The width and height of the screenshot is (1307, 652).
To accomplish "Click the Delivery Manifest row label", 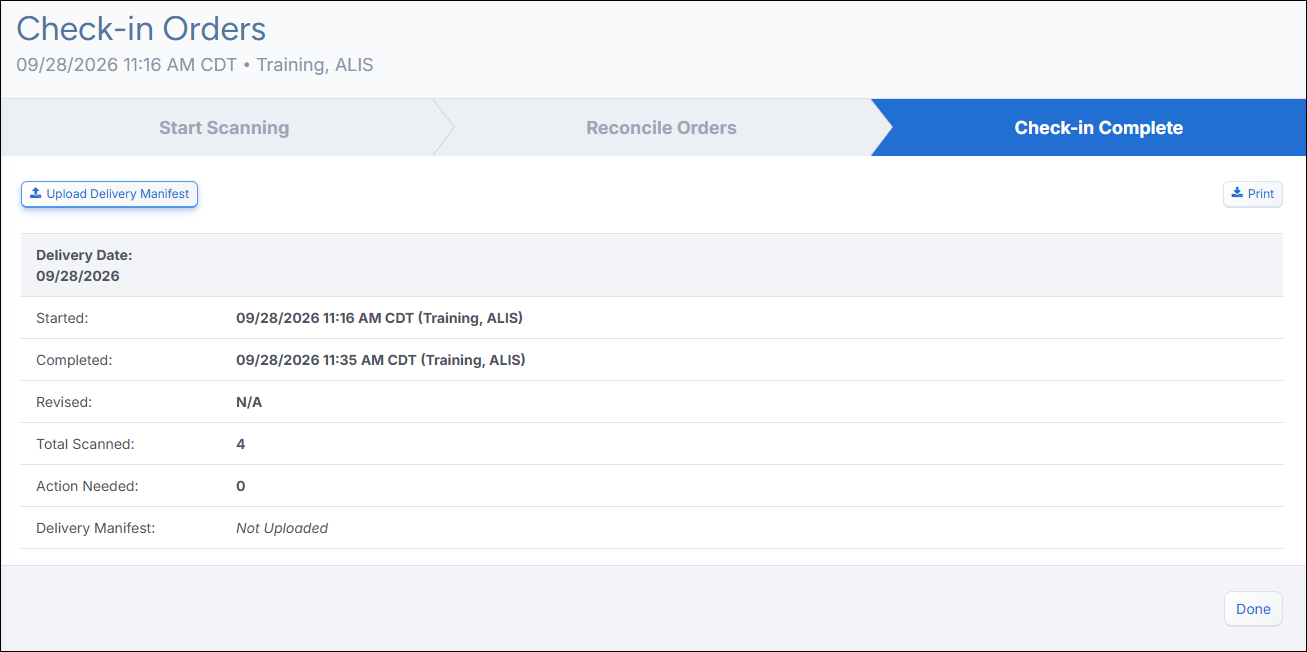I will point(96,528).
